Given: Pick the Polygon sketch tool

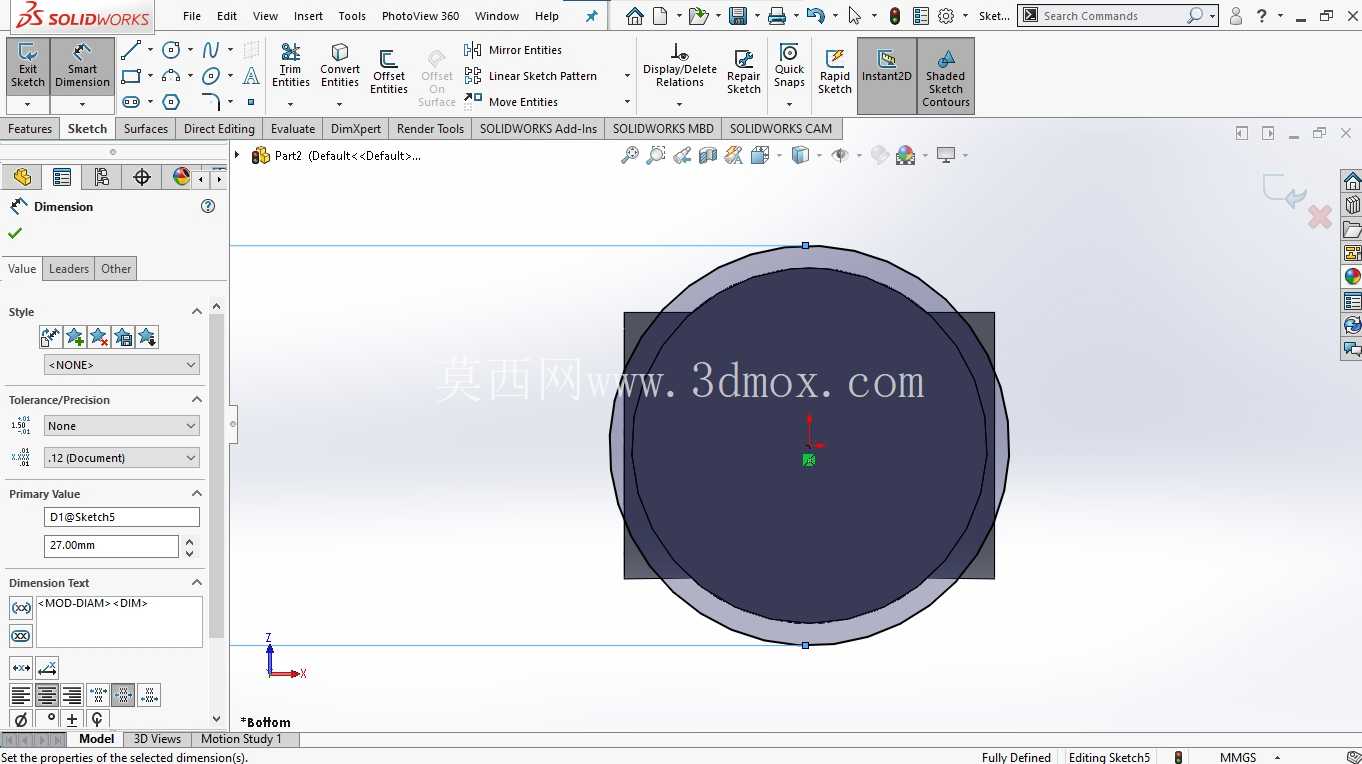Looking at the screenshot, I should [171, 102].
